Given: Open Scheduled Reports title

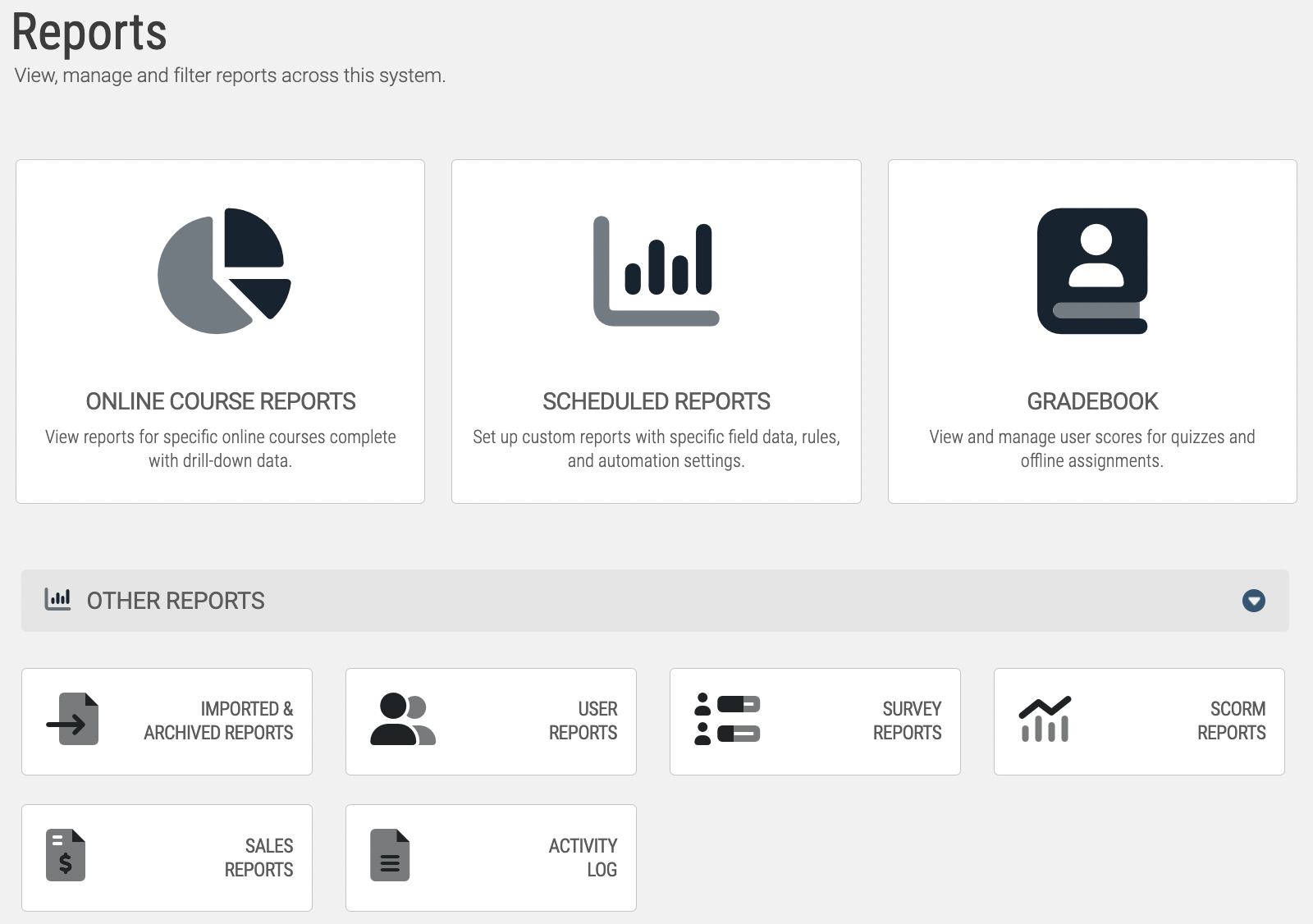Looking at the screenshot, I should pos(656,401).
